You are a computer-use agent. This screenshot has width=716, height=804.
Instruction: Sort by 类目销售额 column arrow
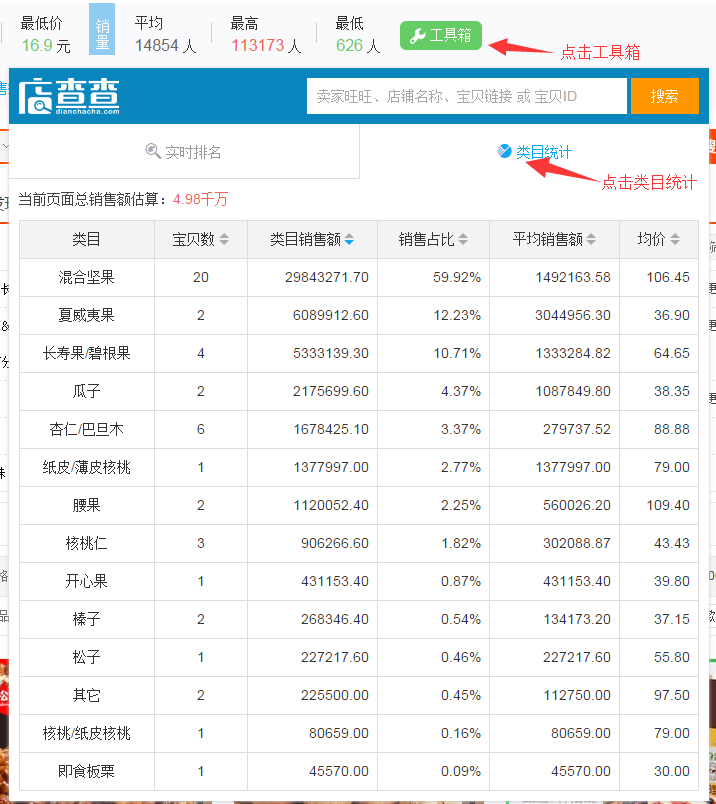click(x=349, y=240)
